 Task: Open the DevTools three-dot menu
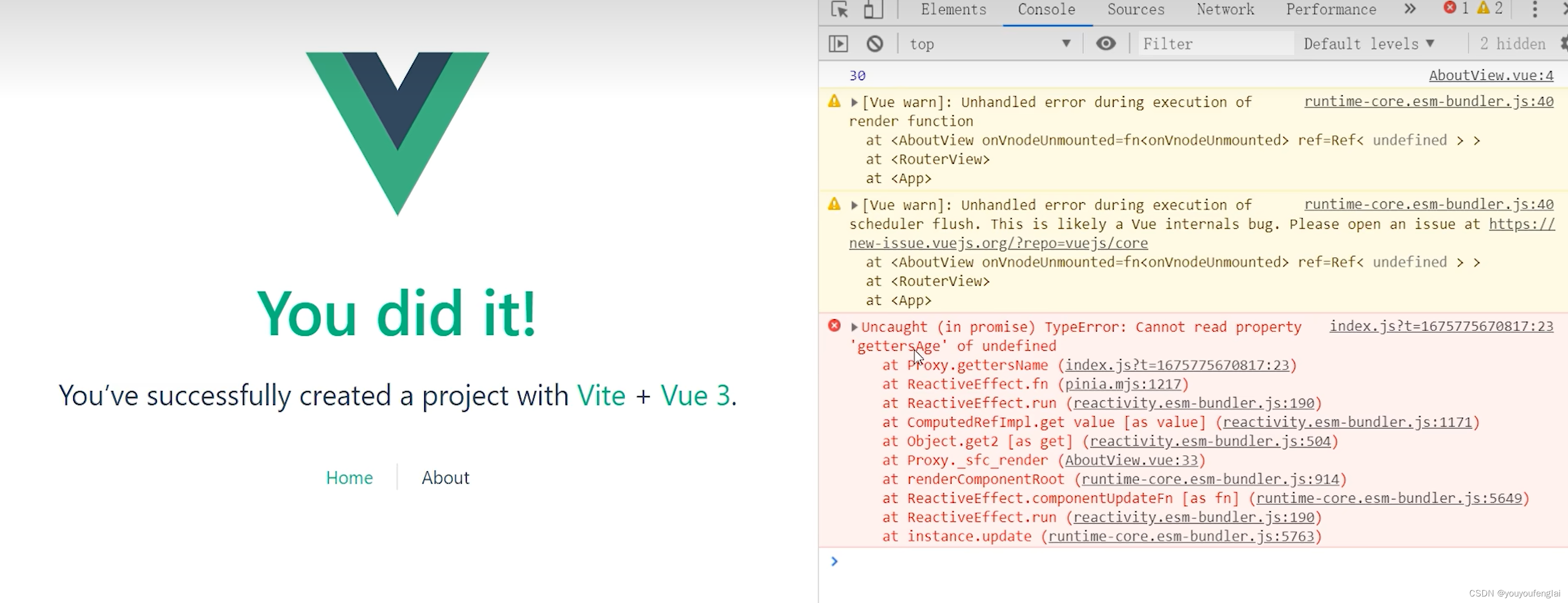tap(1534, 9)
